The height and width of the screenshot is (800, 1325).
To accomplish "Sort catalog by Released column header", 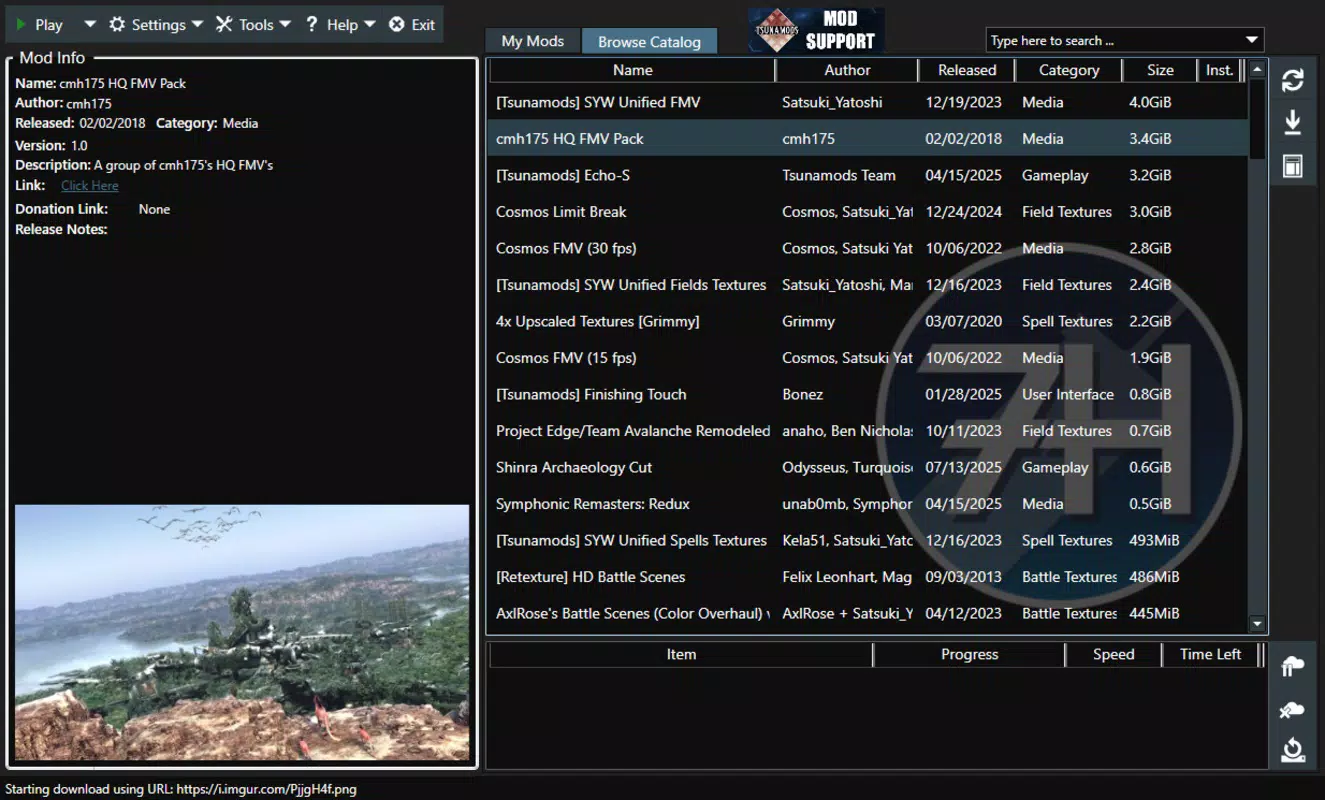I will coord(967,70).
